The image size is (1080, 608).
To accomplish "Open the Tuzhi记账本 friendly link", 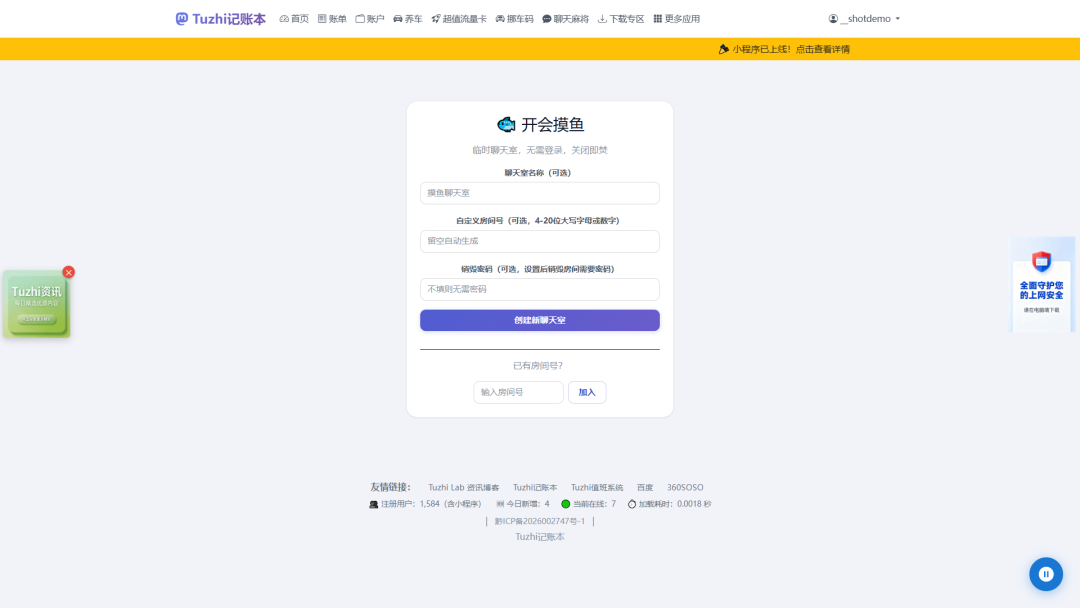I will (535, 488).
